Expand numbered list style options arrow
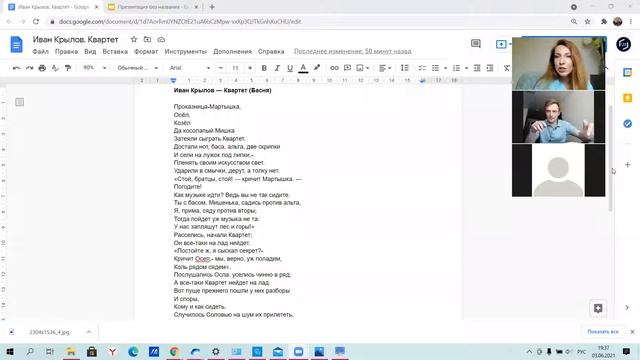The width and height of the screenshot is (640, 360). [467, 68]
